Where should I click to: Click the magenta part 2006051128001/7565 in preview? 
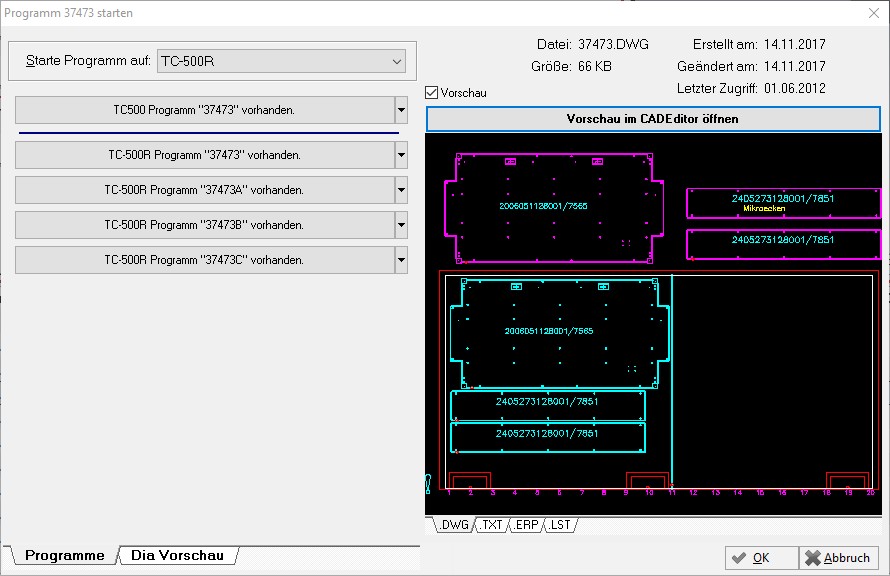(554, 208)
